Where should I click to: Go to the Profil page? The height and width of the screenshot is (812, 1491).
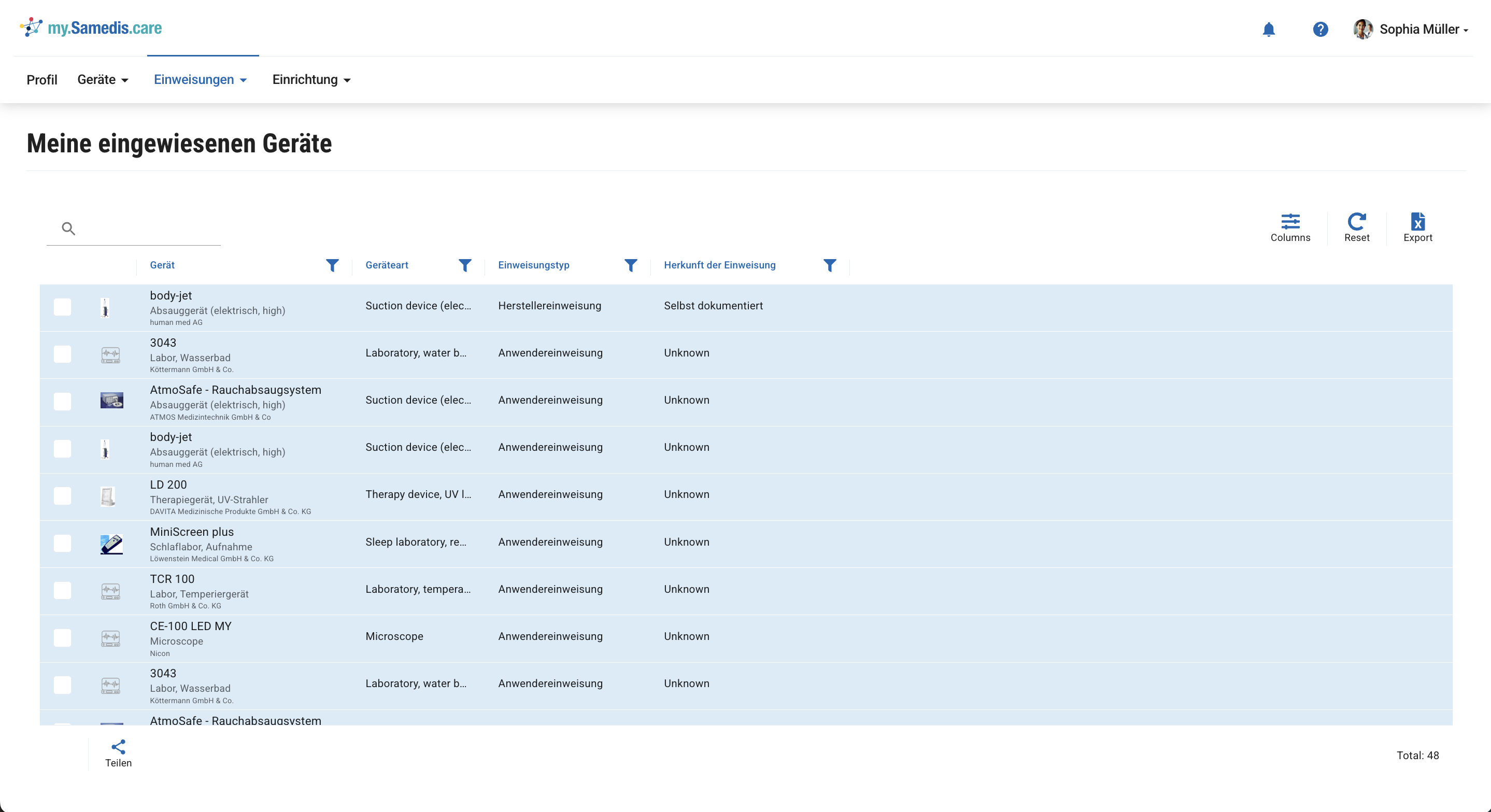click(x=41, y=80)
